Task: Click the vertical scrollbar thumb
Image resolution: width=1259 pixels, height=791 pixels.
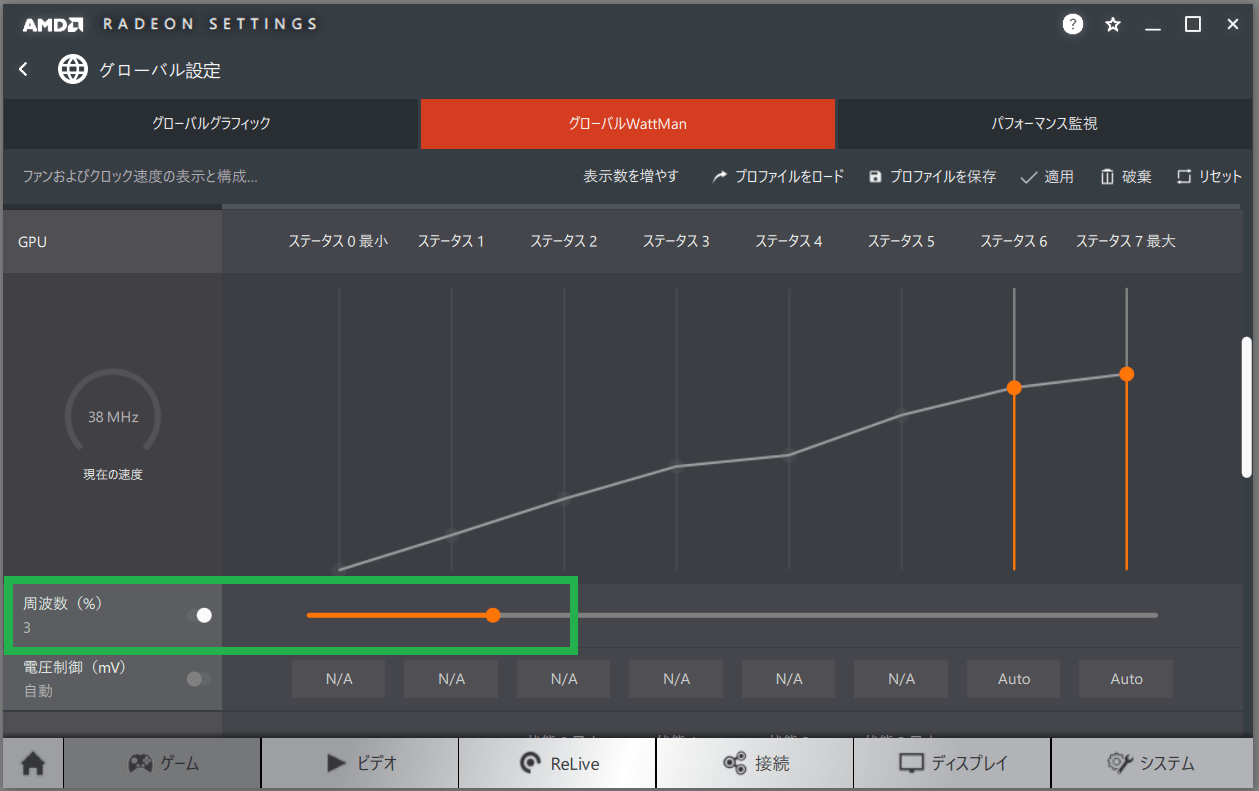Action: 1246,407
